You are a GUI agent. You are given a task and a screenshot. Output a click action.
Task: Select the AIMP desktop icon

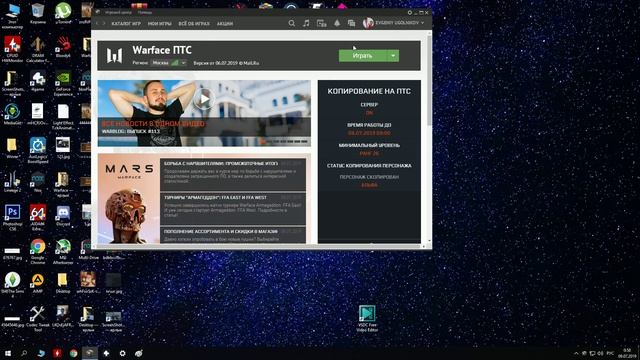point(38,283)
